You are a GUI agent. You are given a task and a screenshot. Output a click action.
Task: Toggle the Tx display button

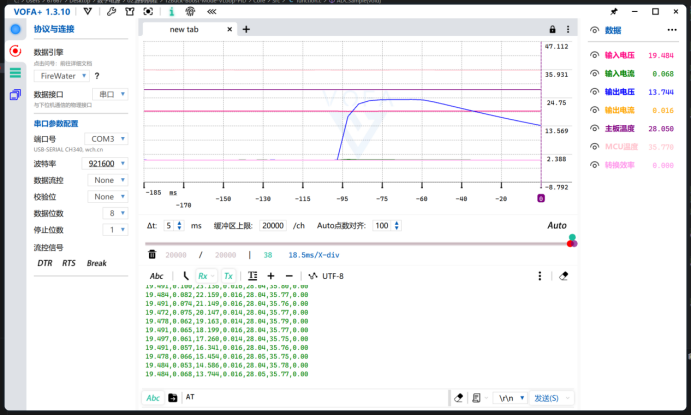[228, 276]
